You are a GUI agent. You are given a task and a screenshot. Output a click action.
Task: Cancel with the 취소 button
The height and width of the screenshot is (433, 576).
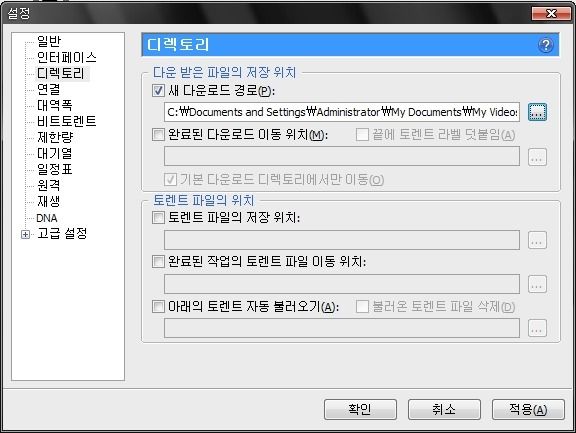[x=444, y=409]
